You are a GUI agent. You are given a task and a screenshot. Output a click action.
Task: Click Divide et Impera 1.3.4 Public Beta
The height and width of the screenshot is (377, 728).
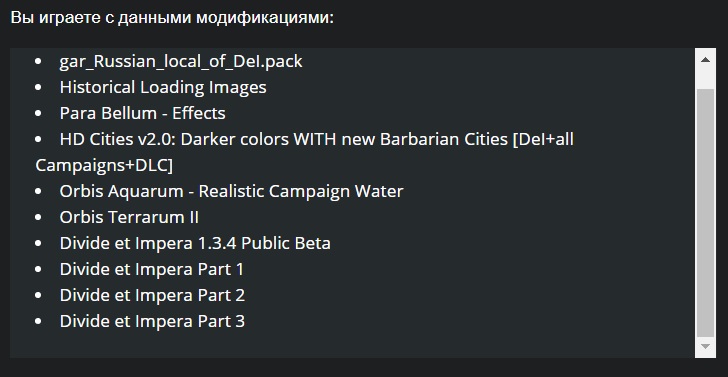pos(195,243)
